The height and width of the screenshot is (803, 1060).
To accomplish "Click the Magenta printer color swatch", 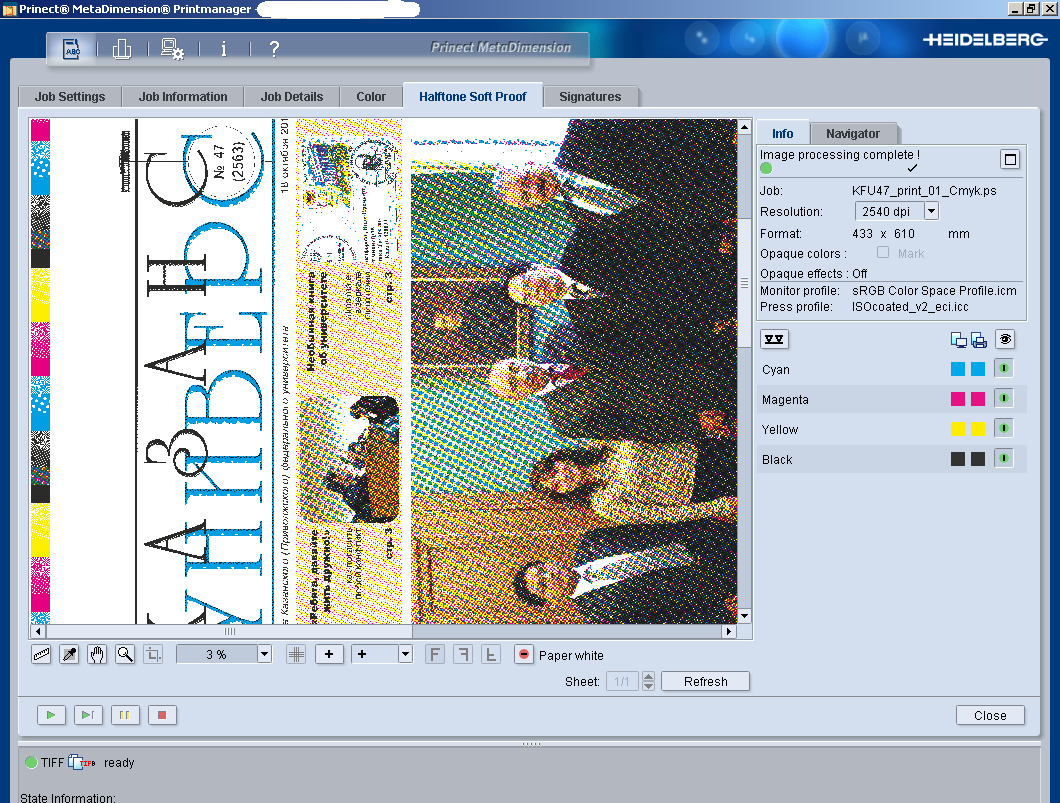I will 978,399.
